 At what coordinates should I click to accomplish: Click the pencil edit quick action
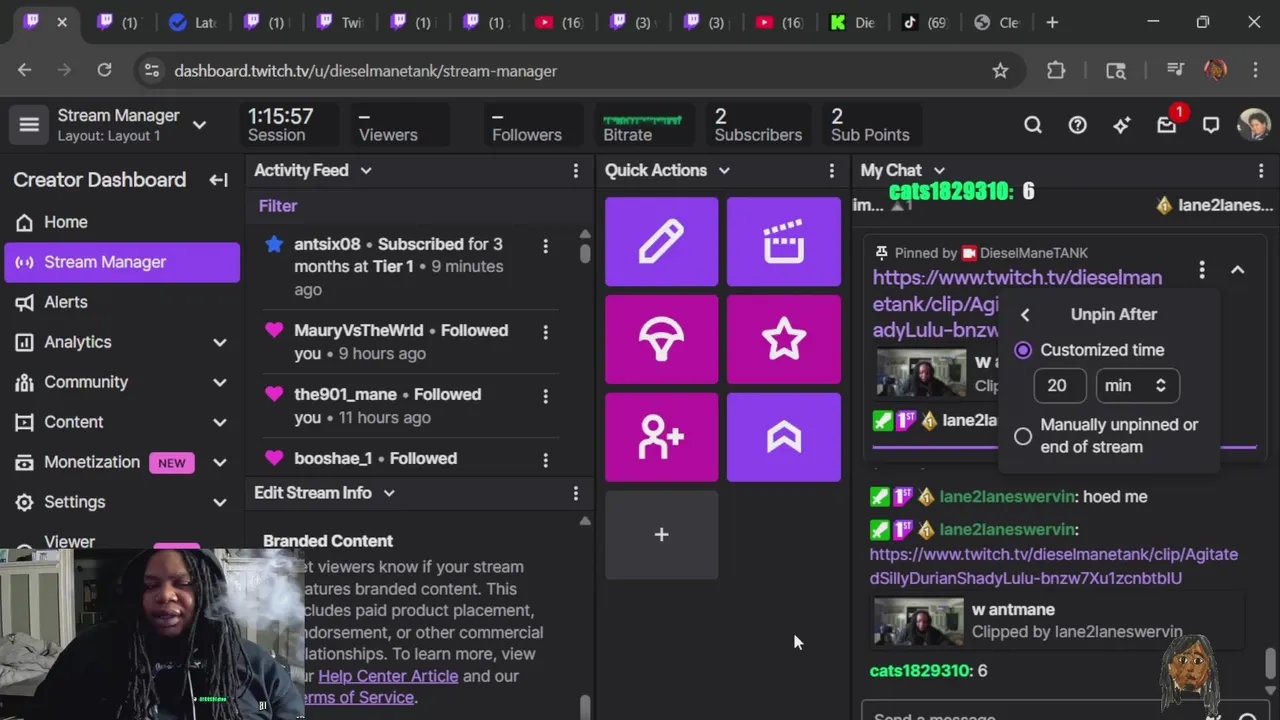(661, 241)
